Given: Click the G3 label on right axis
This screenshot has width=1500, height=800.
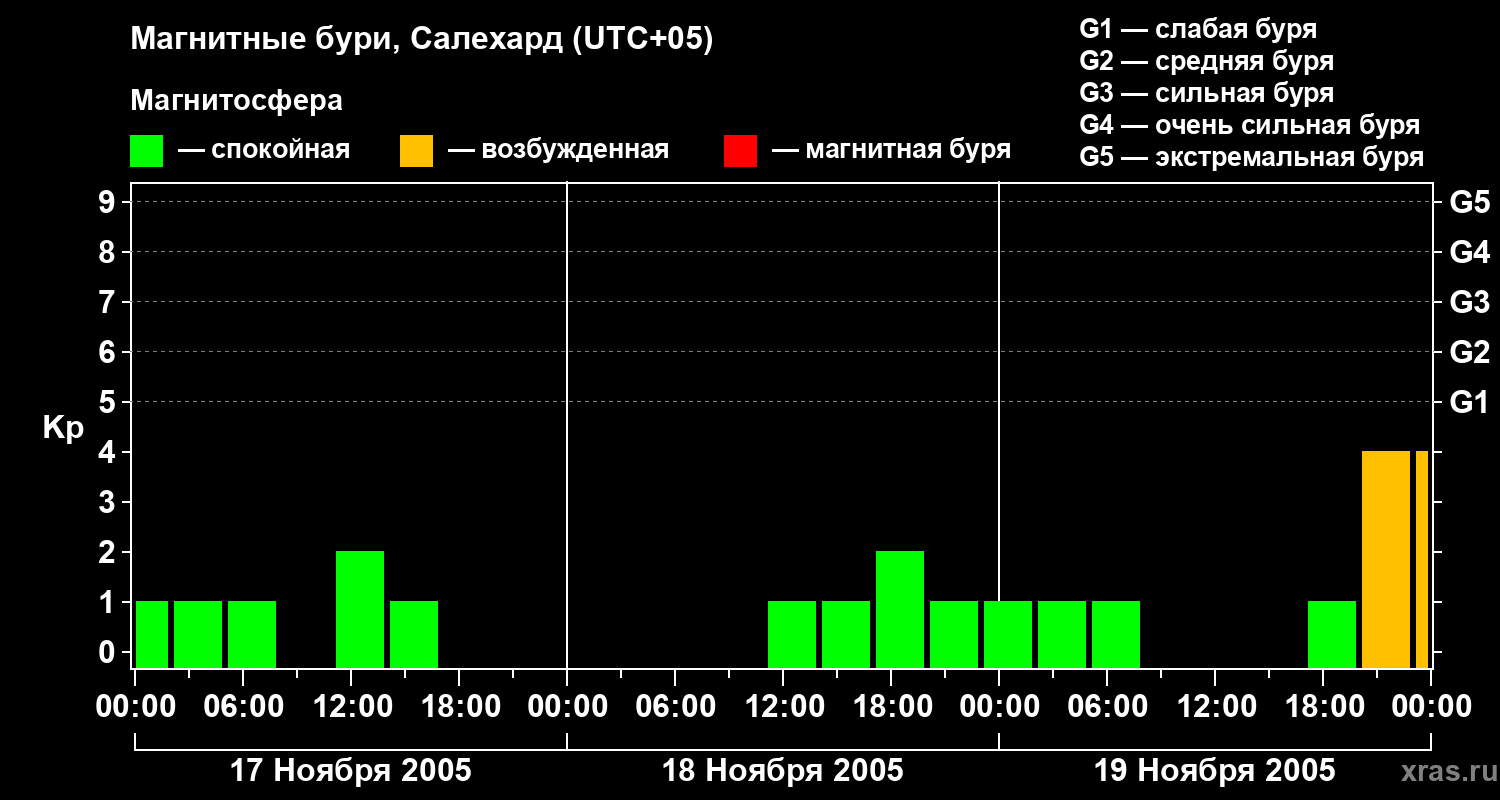Looking at the screenshot, I should pos(1470,303).
